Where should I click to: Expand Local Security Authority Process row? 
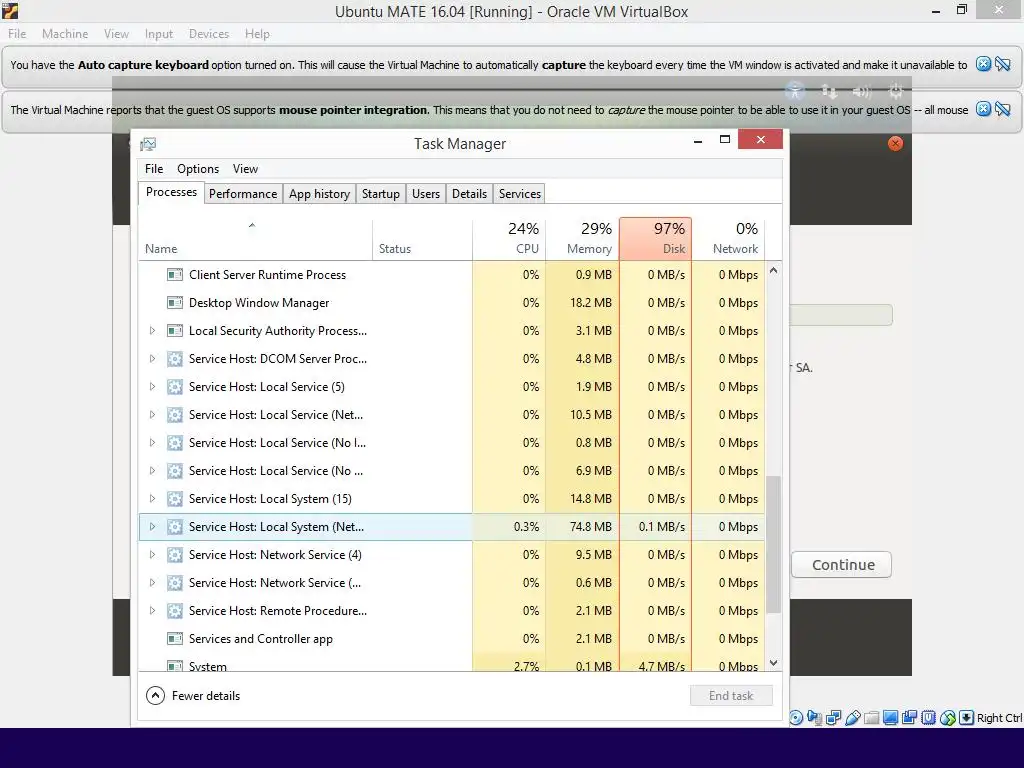tap(152, 330)
